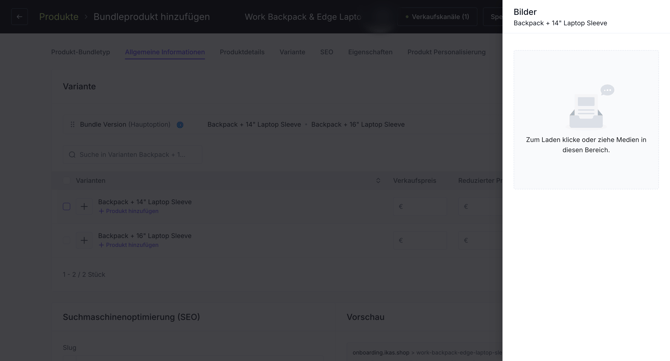Open the Produktdetails tab
This screenshot has width=670, height=361.
[x=242, y=52]
